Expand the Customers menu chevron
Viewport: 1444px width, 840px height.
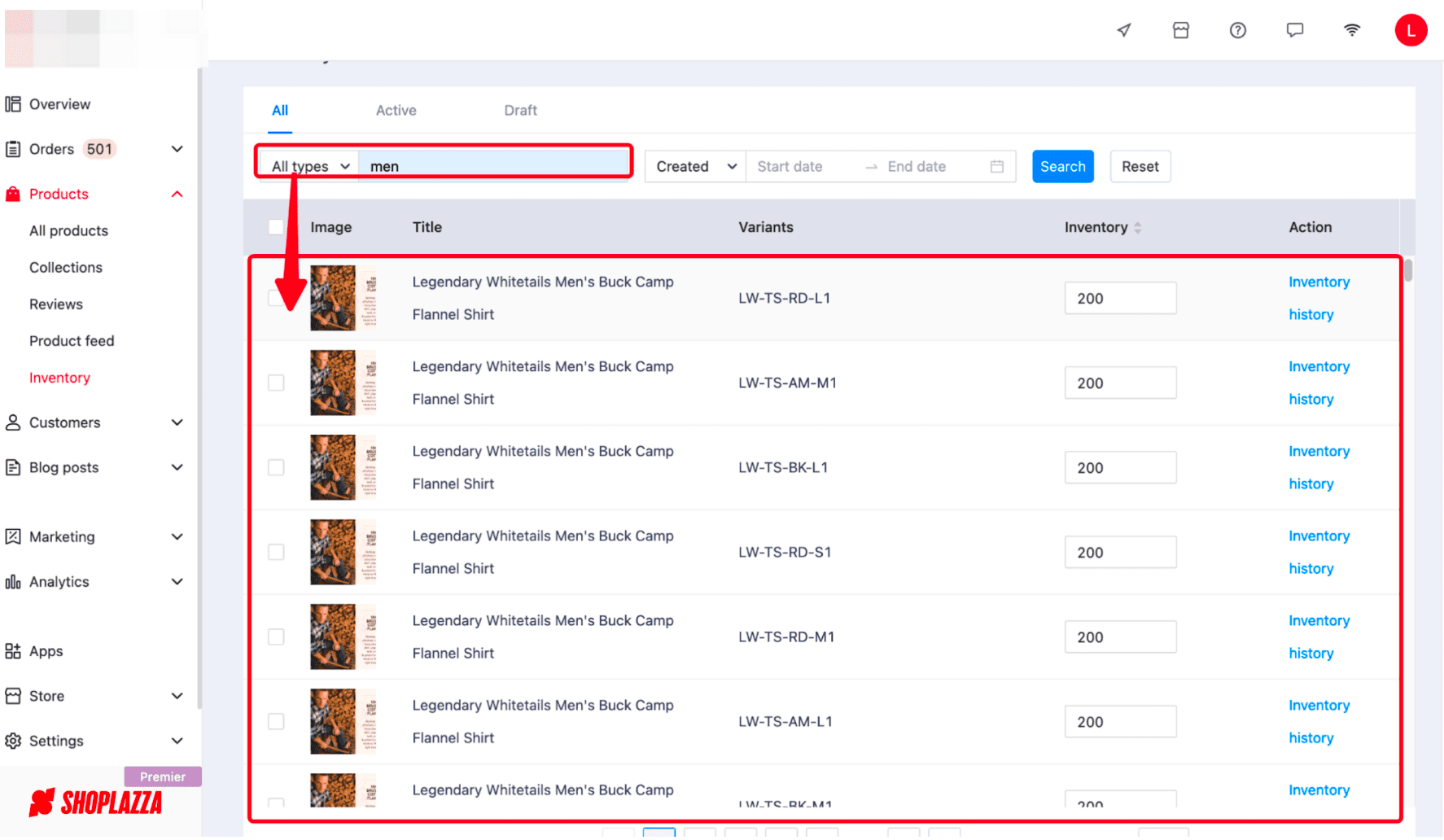click(x=177, y=422)
